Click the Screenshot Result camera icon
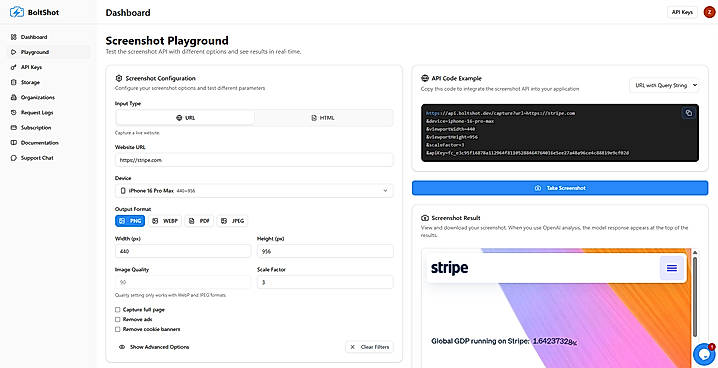 [424, 218]
